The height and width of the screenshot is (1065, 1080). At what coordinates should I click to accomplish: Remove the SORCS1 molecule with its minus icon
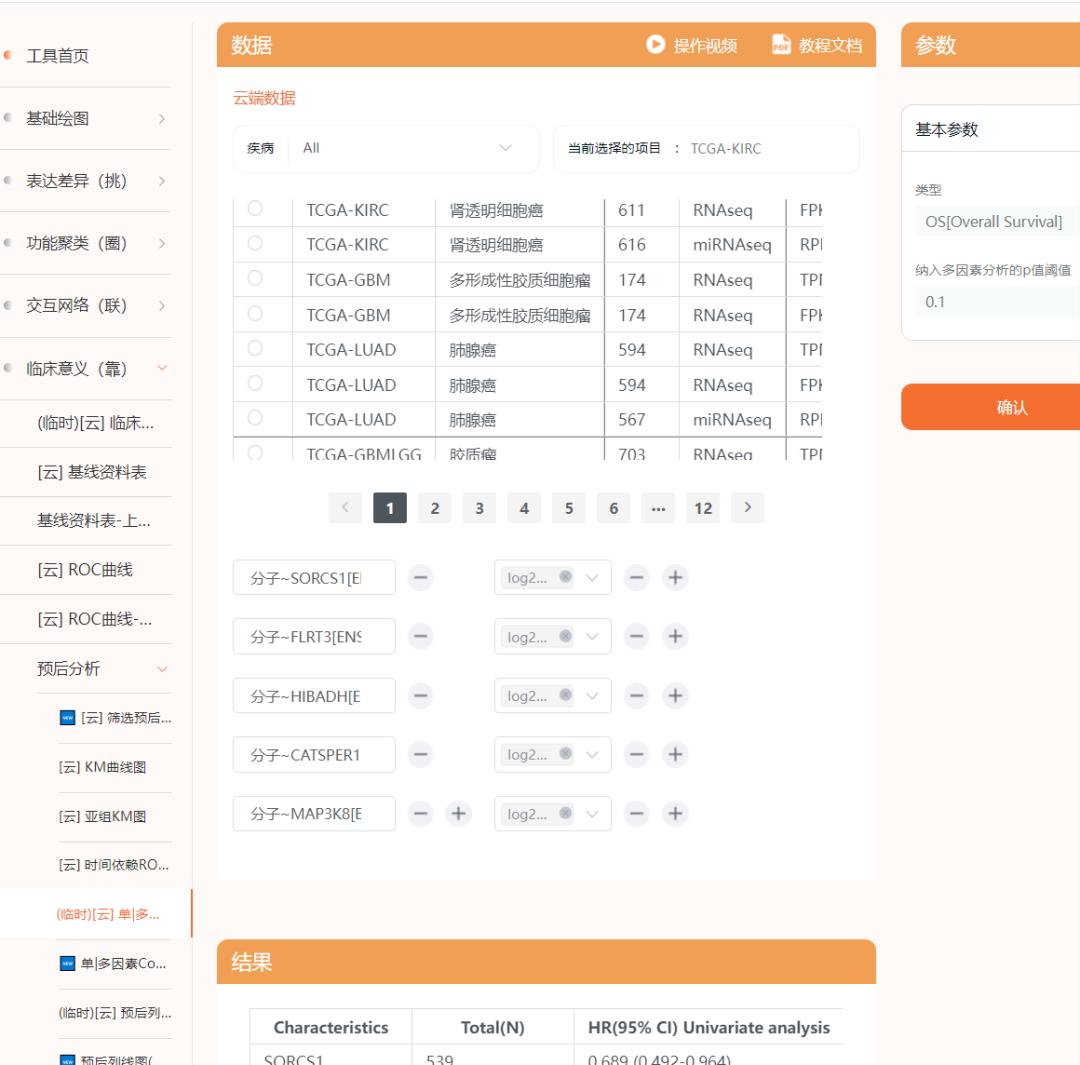point(420,577)
